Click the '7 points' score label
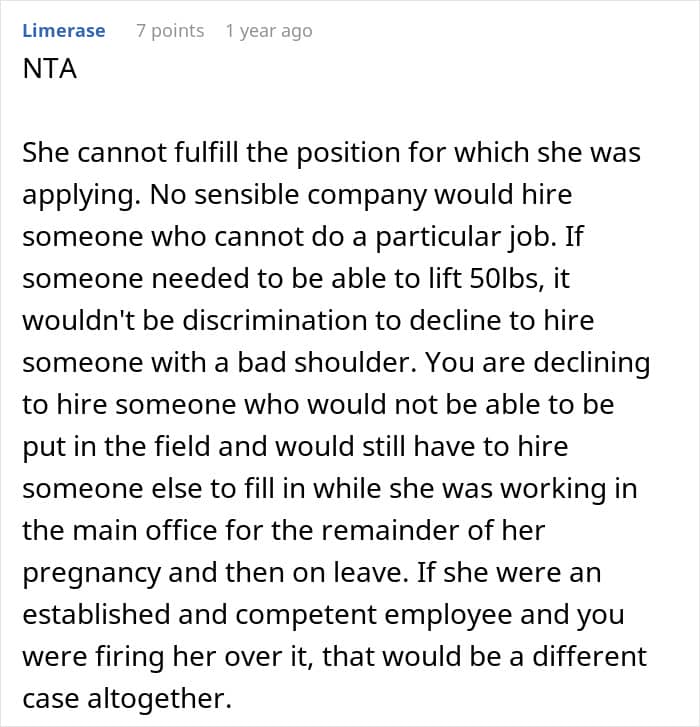The height and width of the screenshot is (727, 700). click(170, 31)
